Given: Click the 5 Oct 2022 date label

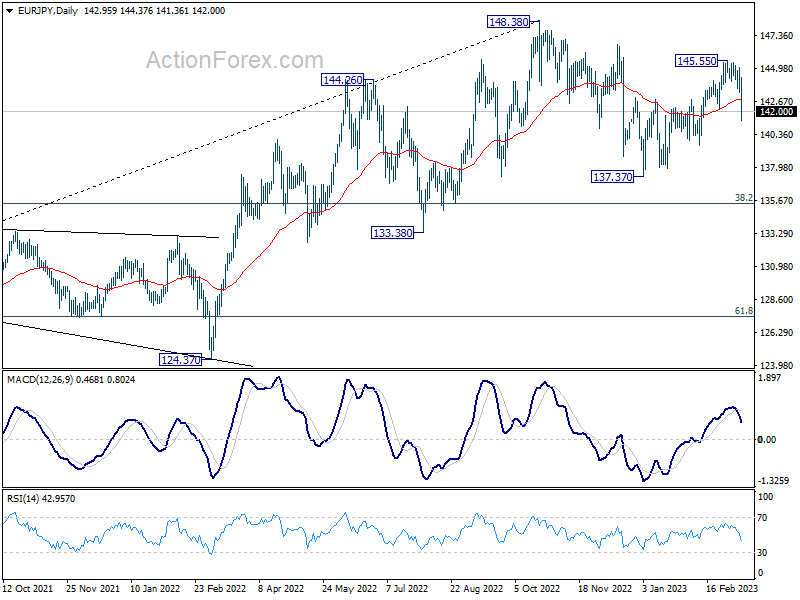Looking at the screenshot, I should (537, 588).
